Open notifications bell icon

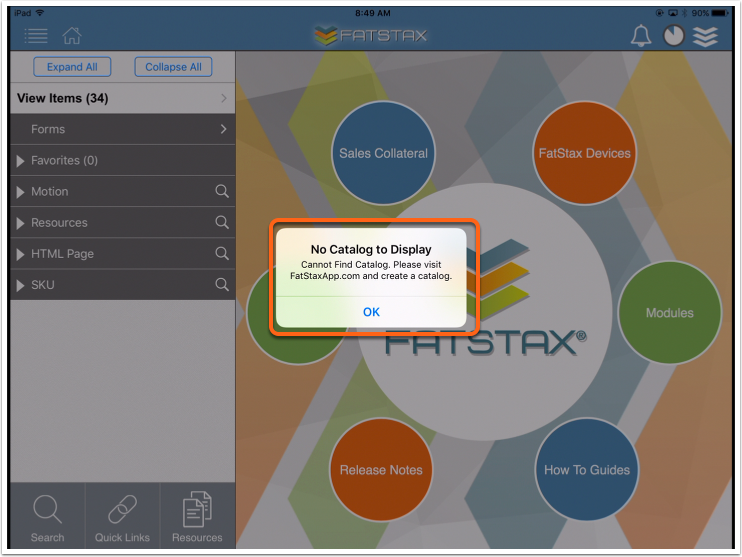pos(641,35)
